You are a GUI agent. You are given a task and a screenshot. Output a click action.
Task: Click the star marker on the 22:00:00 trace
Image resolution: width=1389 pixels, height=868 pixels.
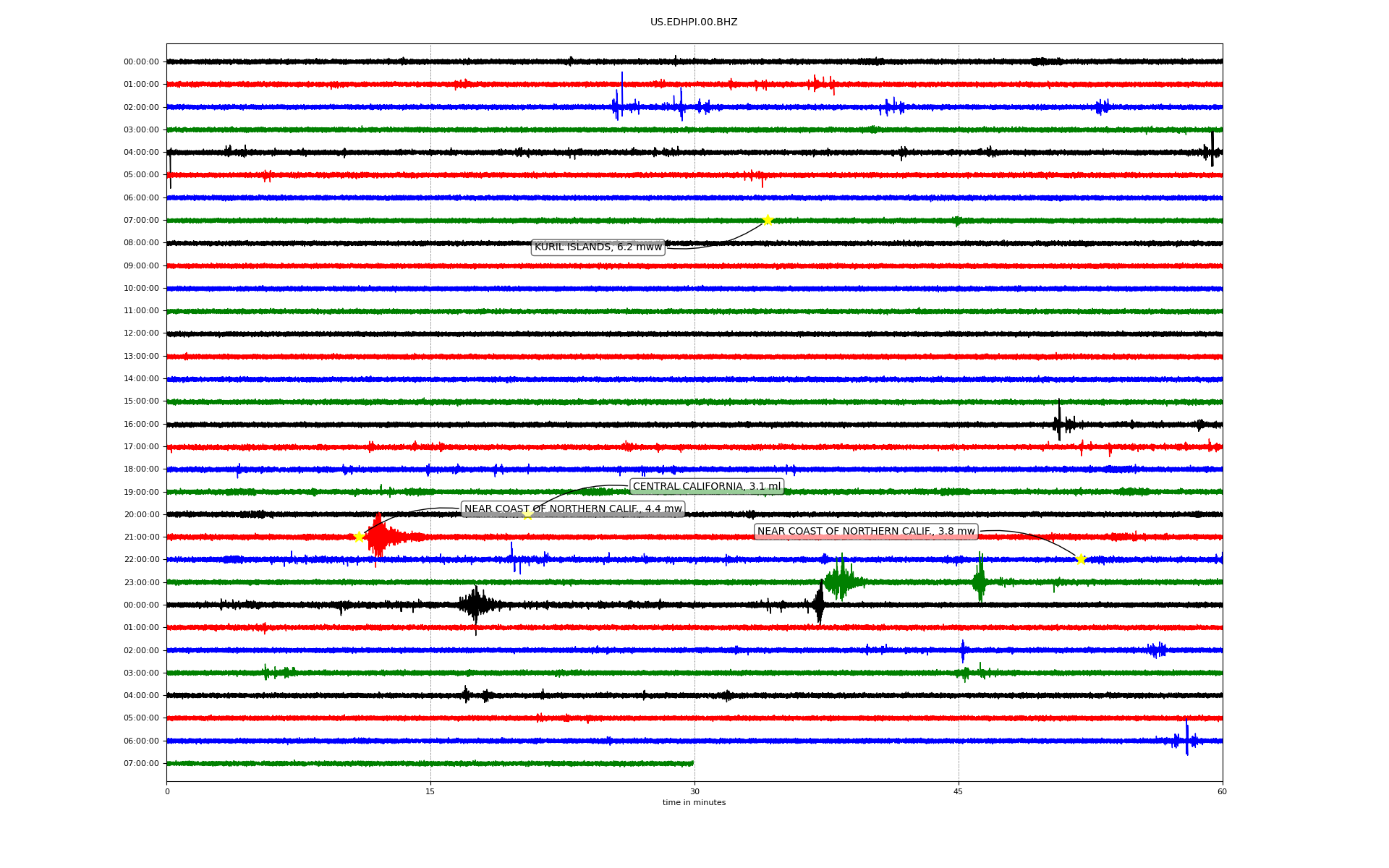coord(1081,559)
